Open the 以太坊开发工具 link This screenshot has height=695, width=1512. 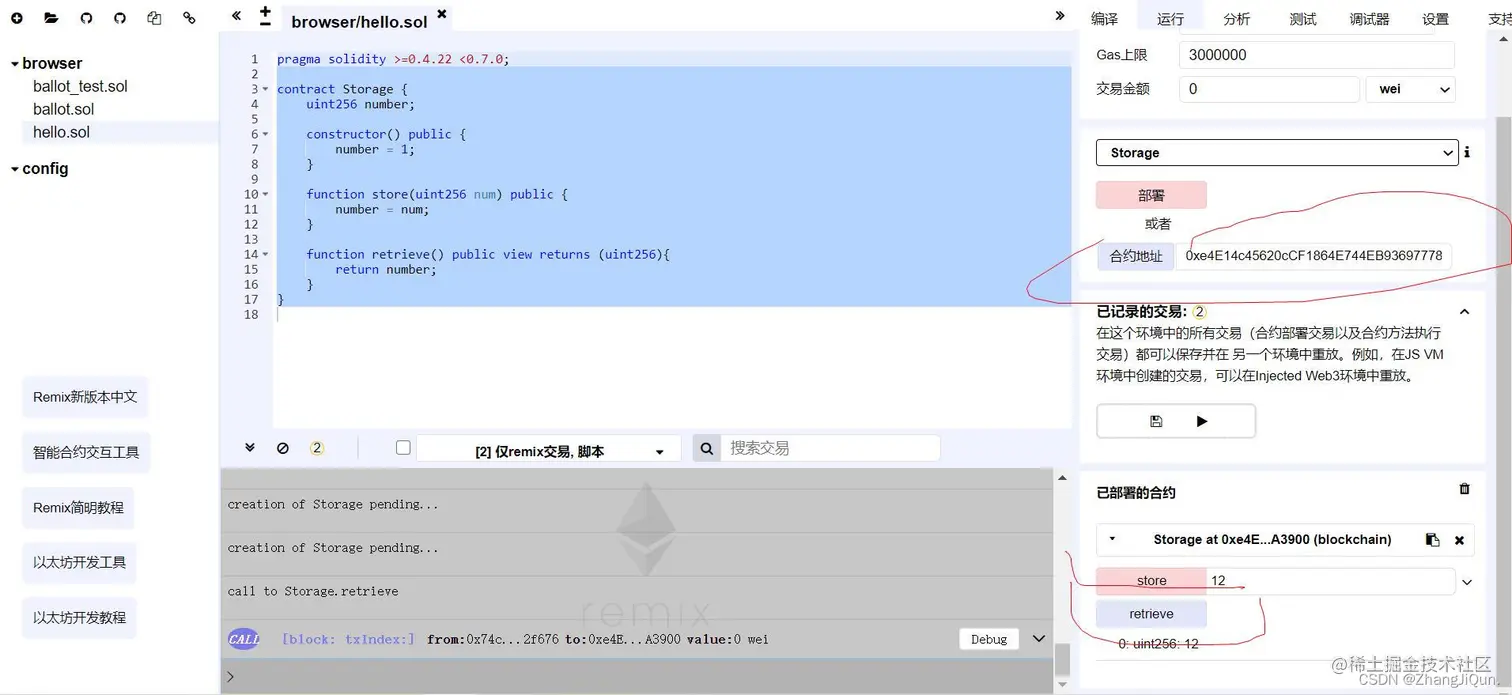[x=79, y=562]
